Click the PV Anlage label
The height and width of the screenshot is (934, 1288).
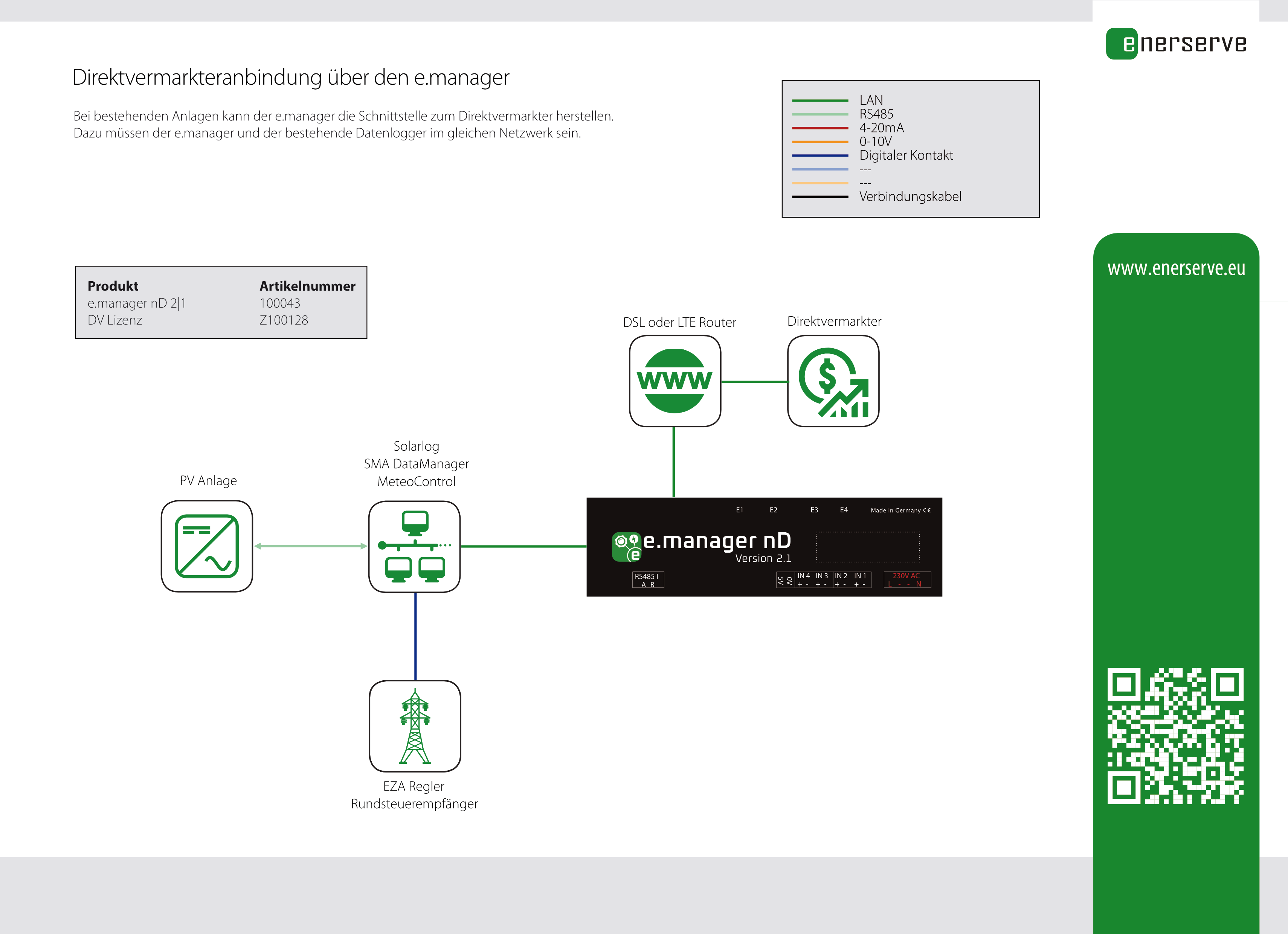coord(208,481)
